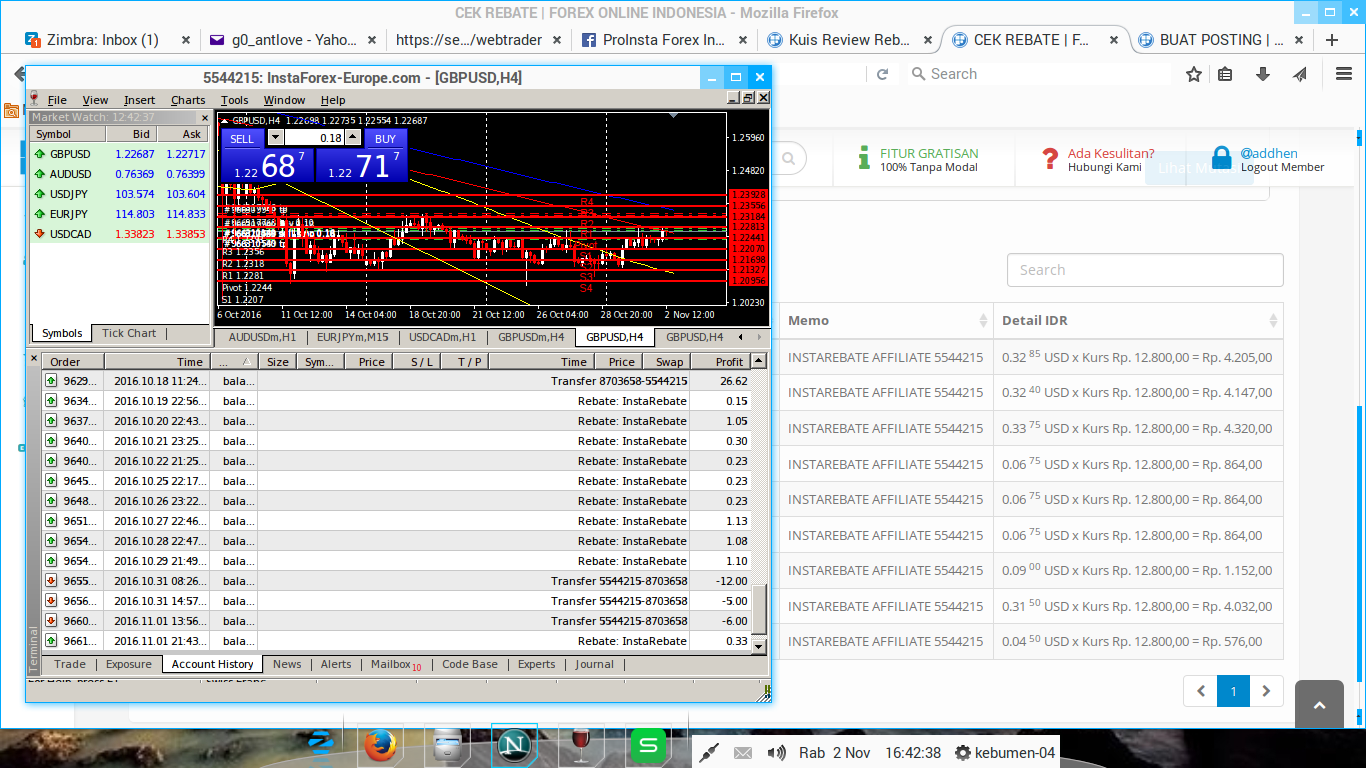Close the Market Watch panel
This screenshot has height=768, width=1366.
click(x=203, y=117)
